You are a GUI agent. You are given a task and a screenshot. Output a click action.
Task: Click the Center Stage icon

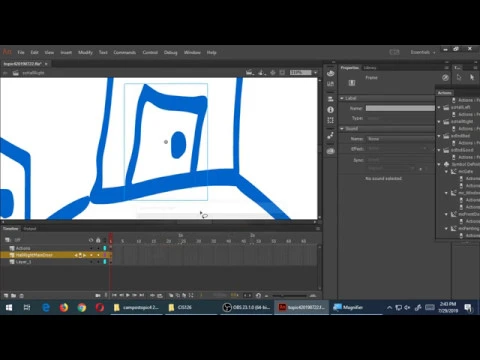pos(273,72)
